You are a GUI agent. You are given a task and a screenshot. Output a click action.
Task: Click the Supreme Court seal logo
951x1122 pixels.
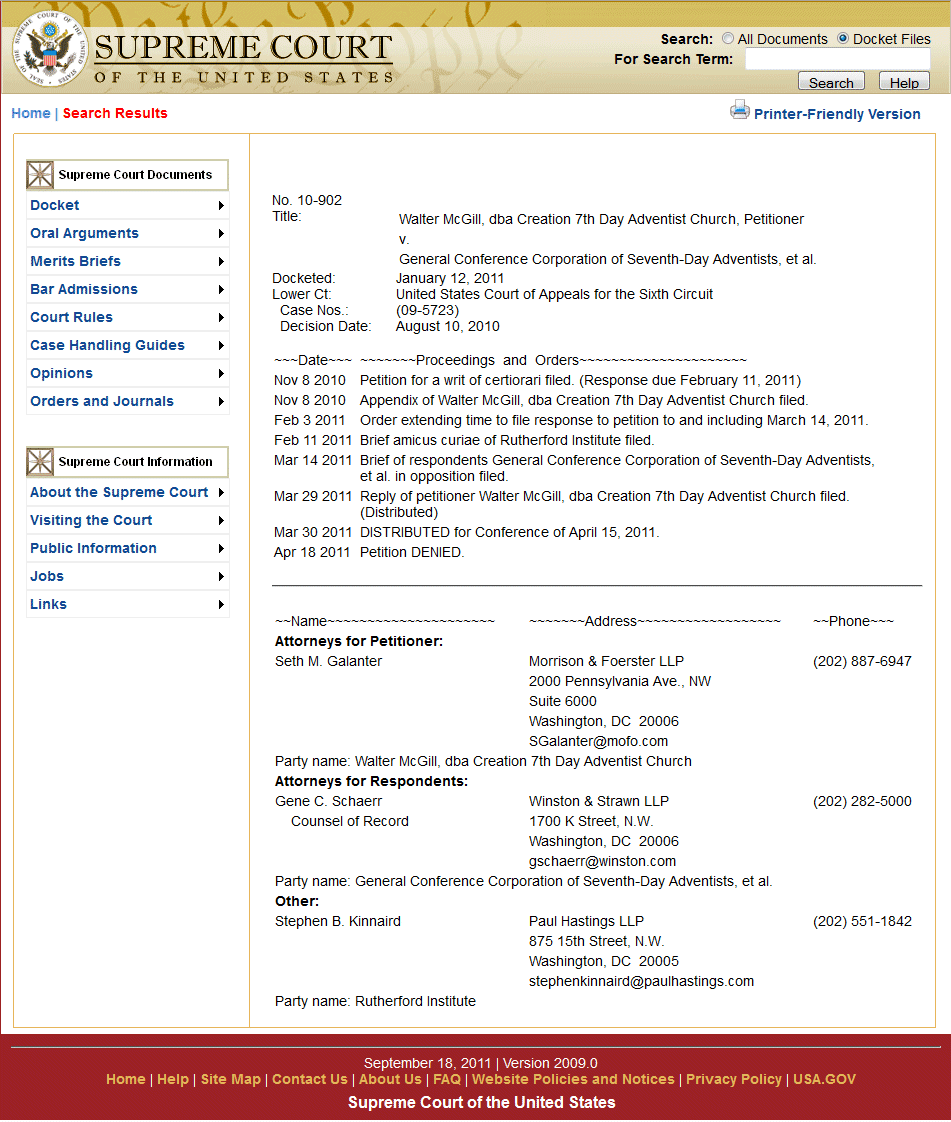point(49,49)
